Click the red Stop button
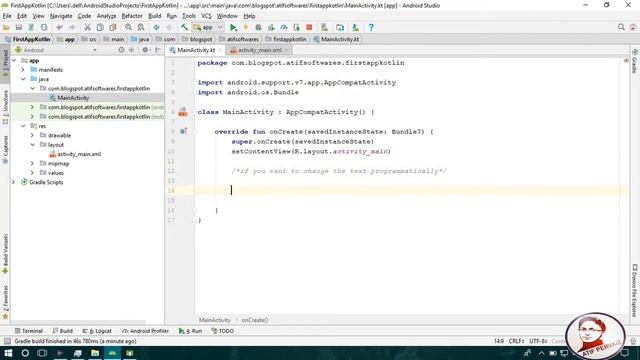The width and height of the screenshot is (640, 360). tap(309, 27)
